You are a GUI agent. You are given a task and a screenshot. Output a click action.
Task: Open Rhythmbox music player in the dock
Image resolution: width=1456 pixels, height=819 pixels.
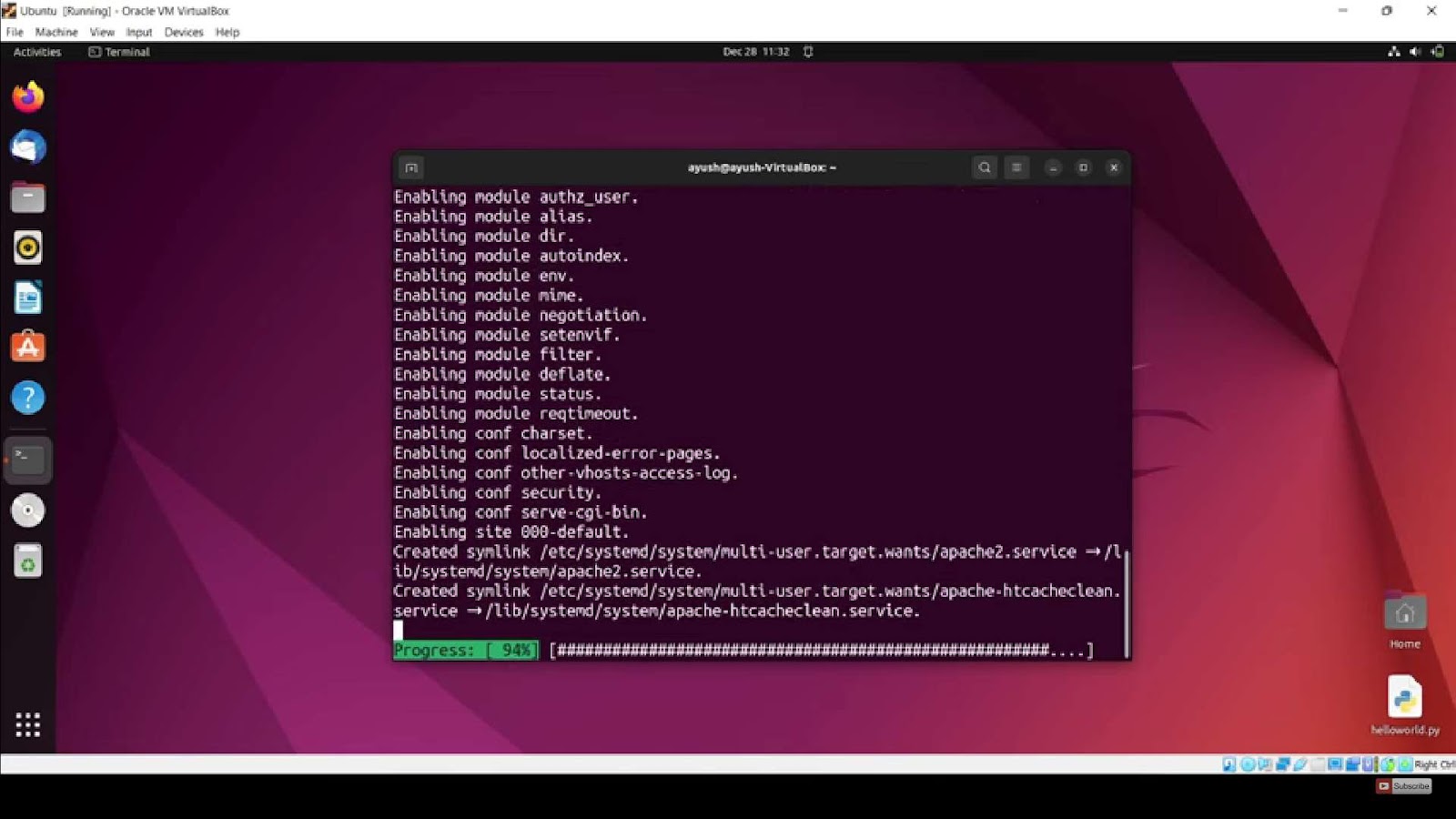(x=28, y=247)
